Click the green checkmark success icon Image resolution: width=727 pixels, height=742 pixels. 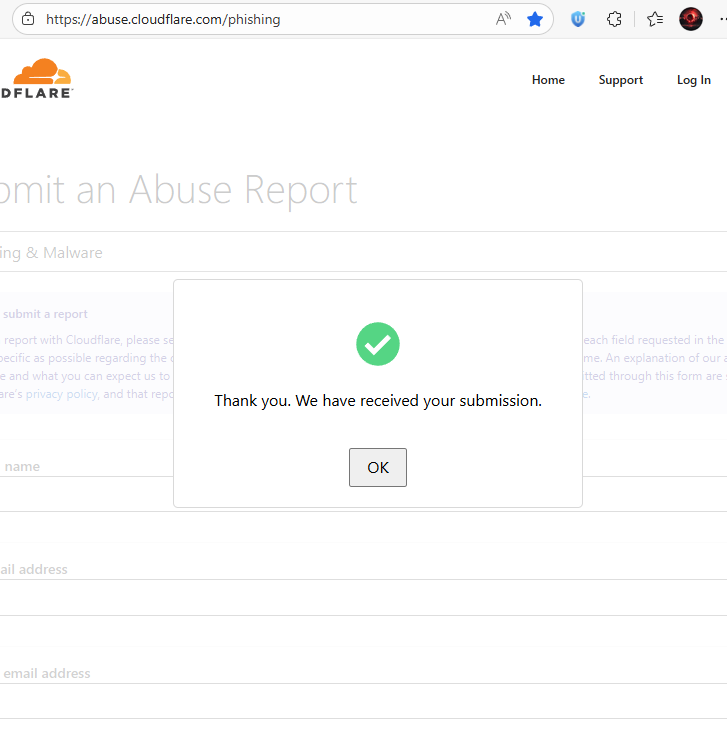[x=378, y=344]
